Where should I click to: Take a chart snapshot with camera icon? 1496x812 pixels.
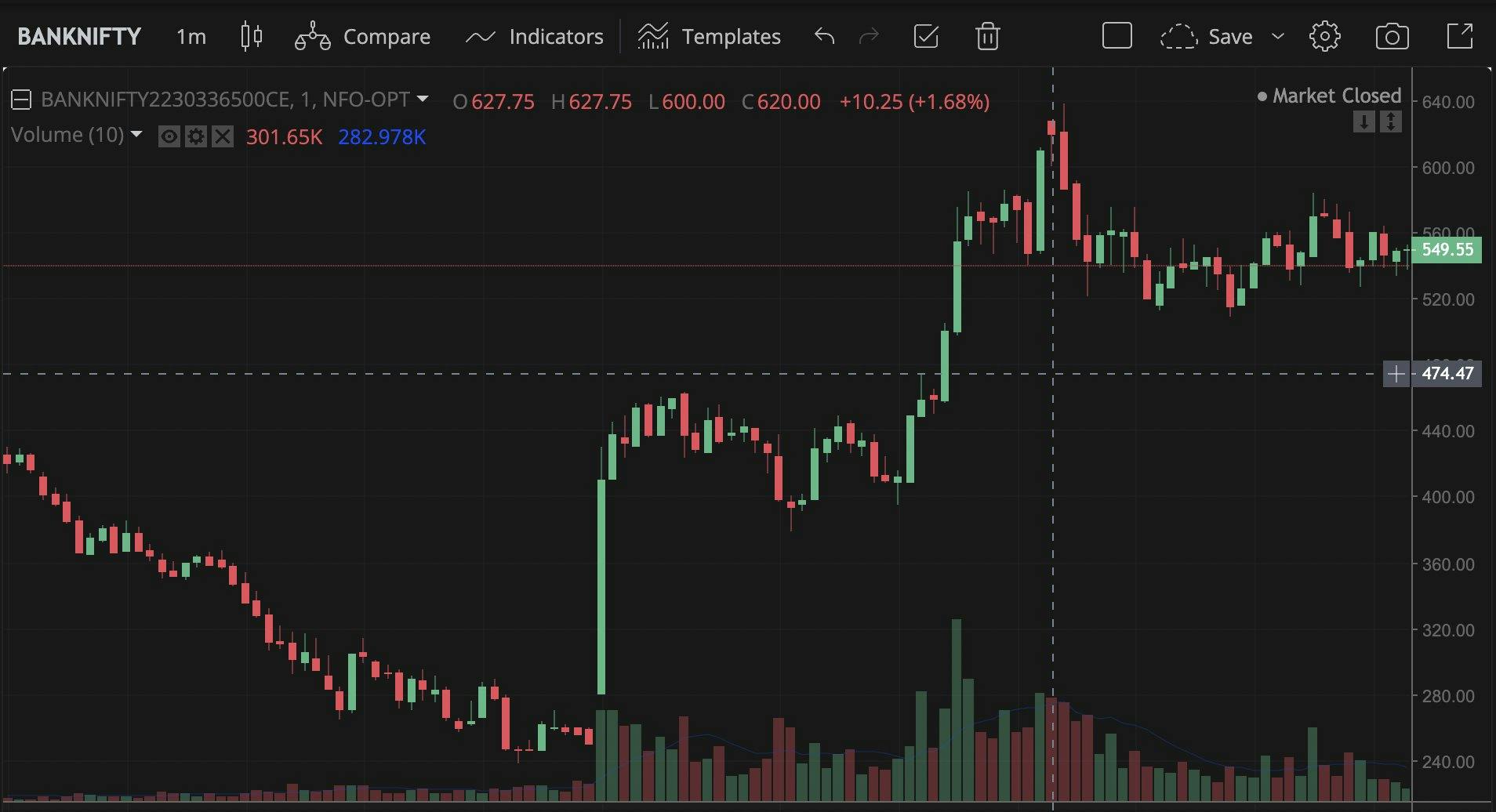(x=1392, y=37)
